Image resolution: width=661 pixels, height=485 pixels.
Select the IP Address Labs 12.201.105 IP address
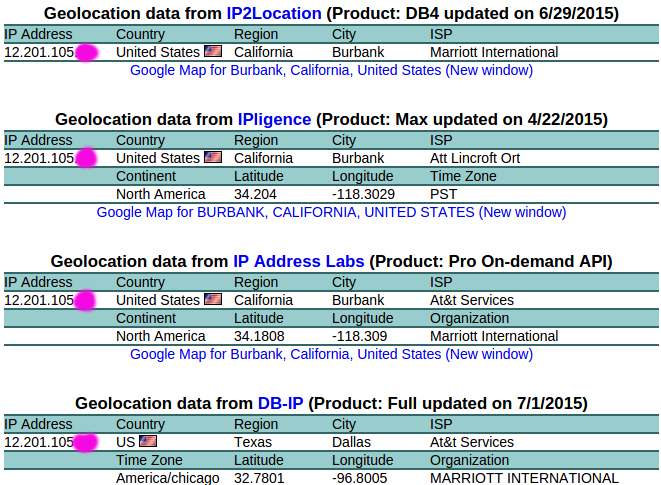40,300
